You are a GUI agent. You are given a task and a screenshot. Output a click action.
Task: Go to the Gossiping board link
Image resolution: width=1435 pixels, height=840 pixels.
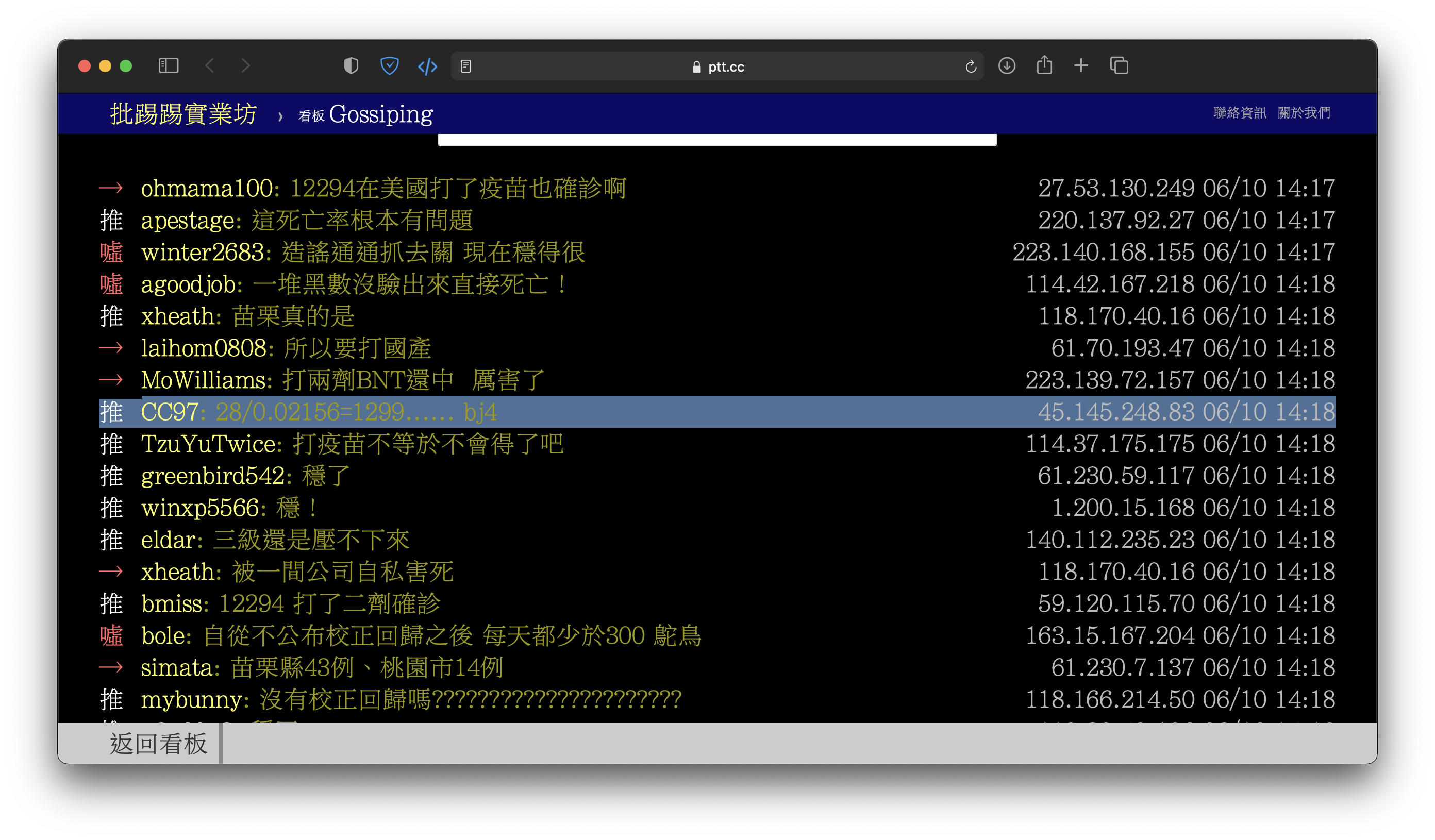(380, 114)
